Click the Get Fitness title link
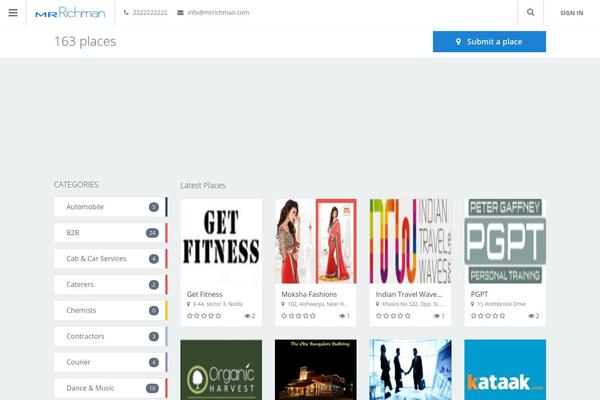Image resolution: width=600 pixels, height=400 pixels. (x=204, y=294)
